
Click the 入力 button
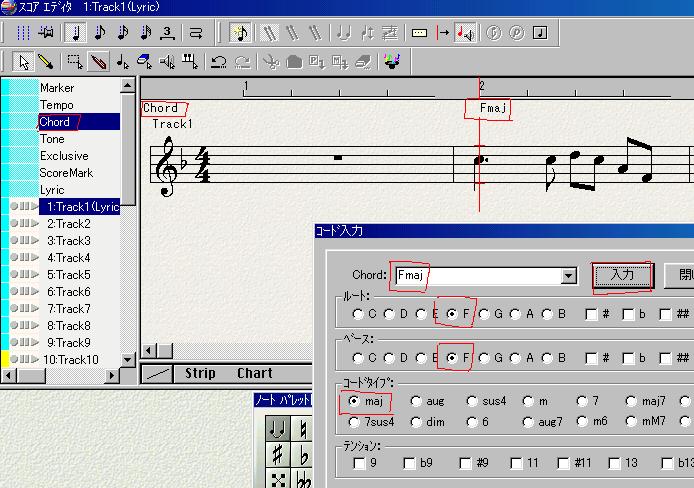point(622,276)
